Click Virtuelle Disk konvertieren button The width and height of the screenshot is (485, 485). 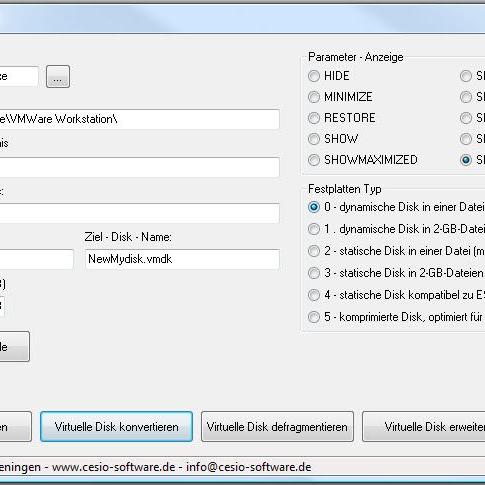pos(116,427)
